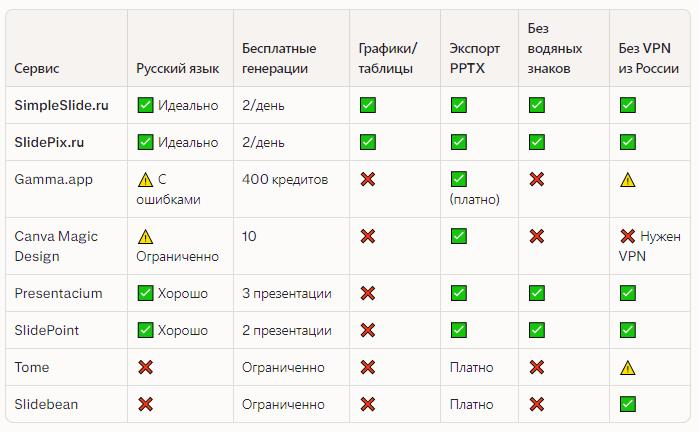Click the green checkmark next to SlidePix.ru 'Идеально'

pyautogui.click(x=145, y=142)
